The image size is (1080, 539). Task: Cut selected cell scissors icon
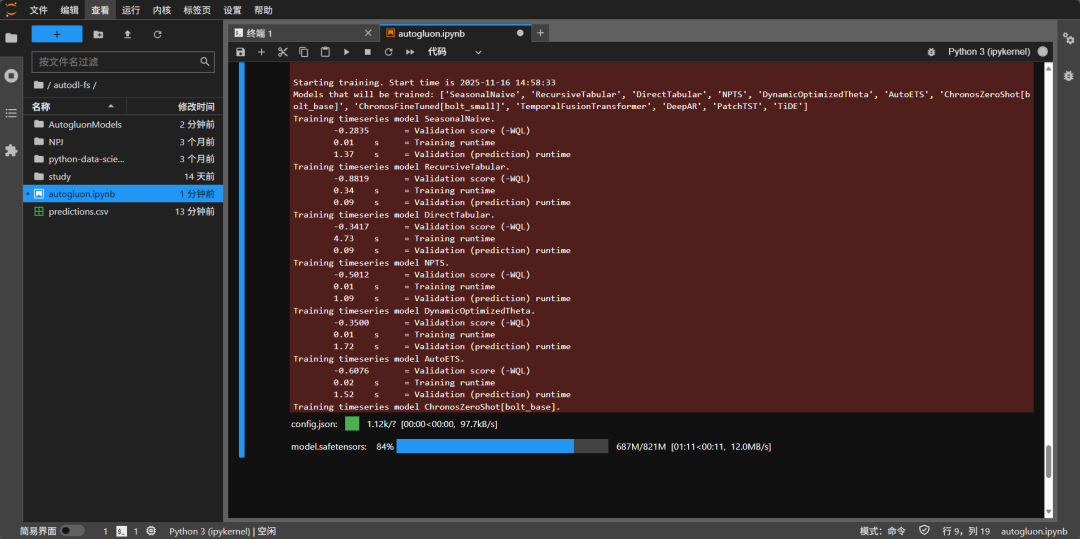pyautogui.click(x=282, y=52)
